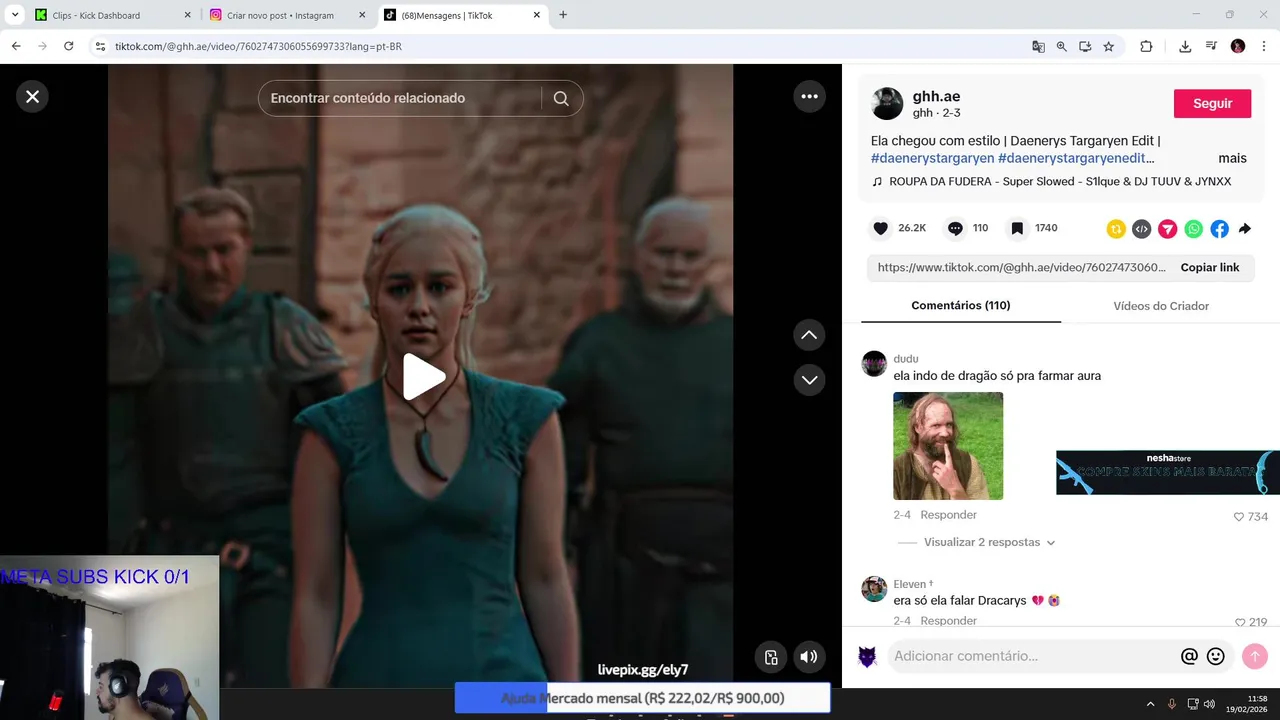The image size is (1280, 720).
Task: Close the Kick Dashboard browser tab
Action: (x=187, y=15)
